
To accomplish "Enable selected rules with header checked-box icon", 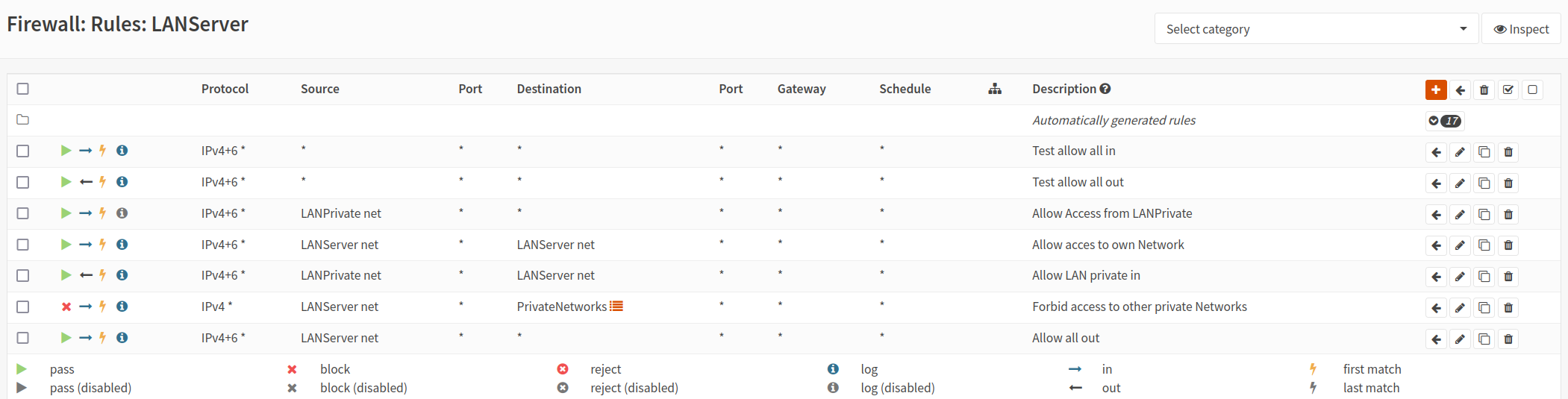I will point(1508,90).
